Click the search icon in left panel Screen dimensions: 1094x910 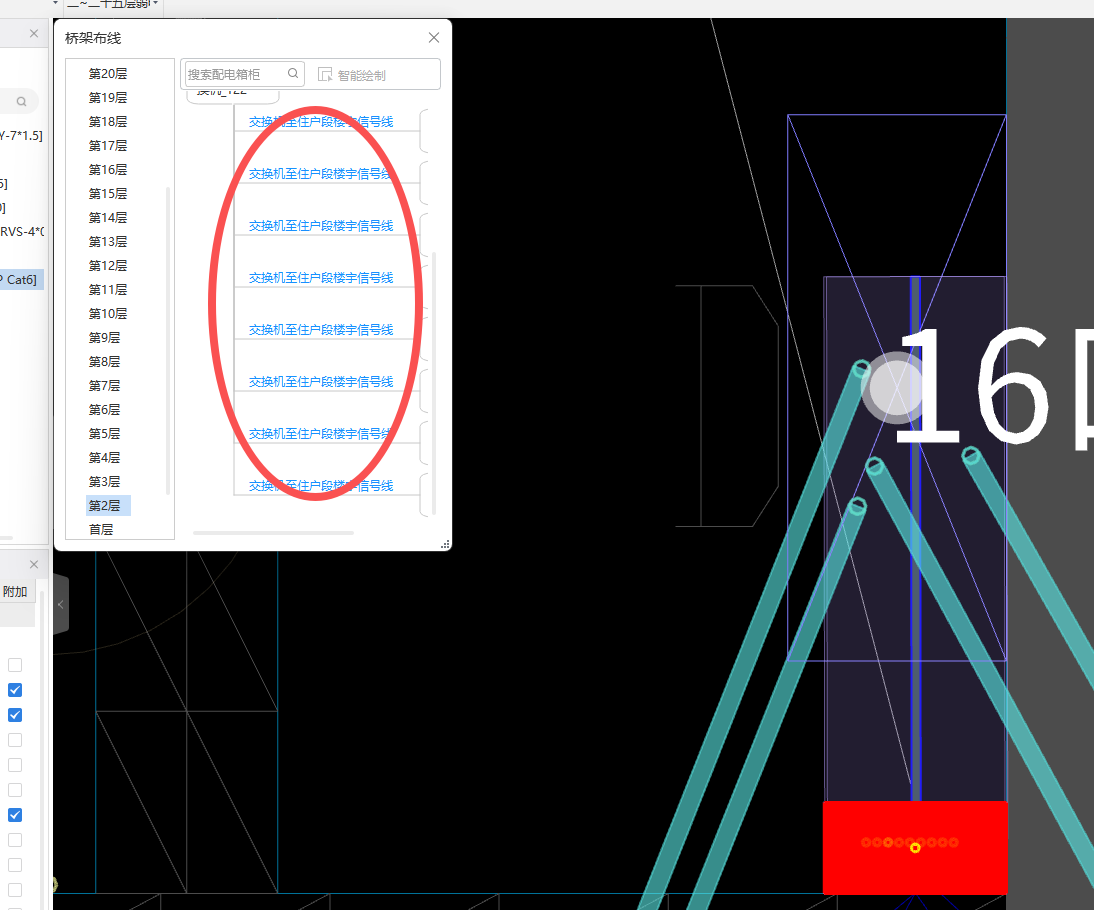[x=22, y=102]
